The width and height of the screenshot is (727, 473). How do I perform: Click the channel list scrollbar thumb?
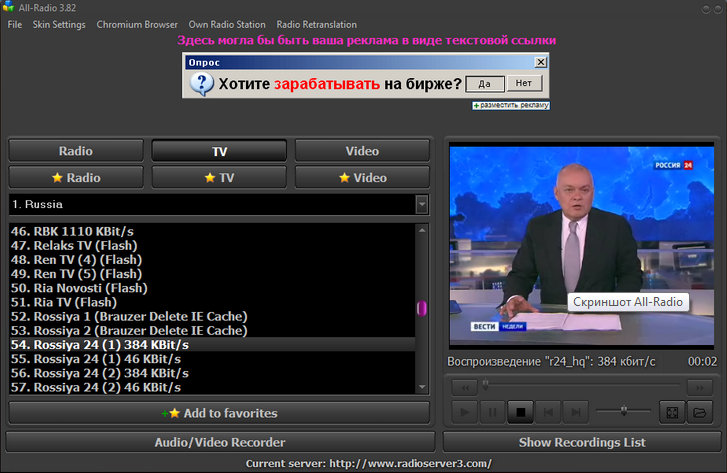(x=421, y=308)
